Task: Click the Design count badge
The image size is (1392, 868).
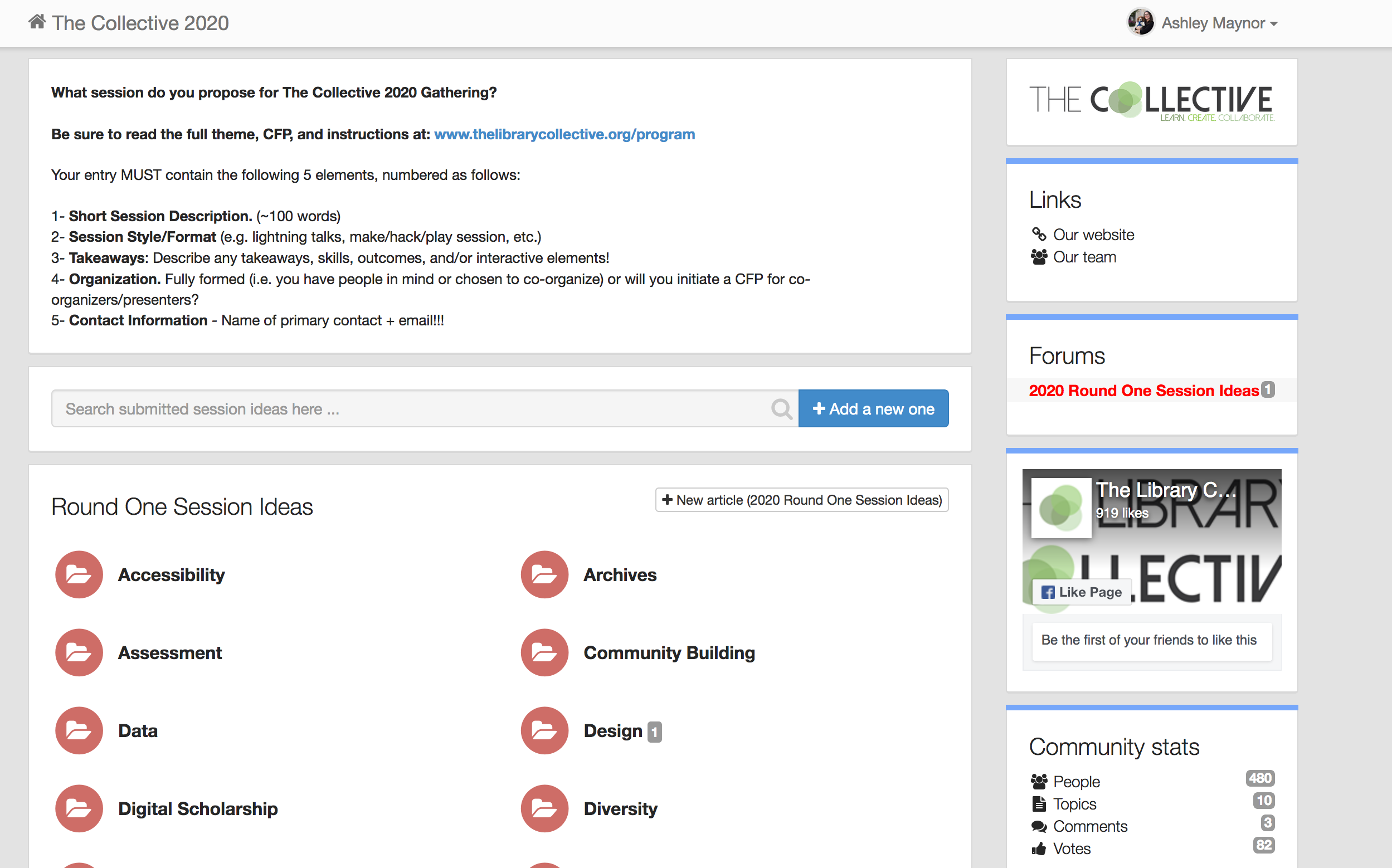Action: point(654,732)
